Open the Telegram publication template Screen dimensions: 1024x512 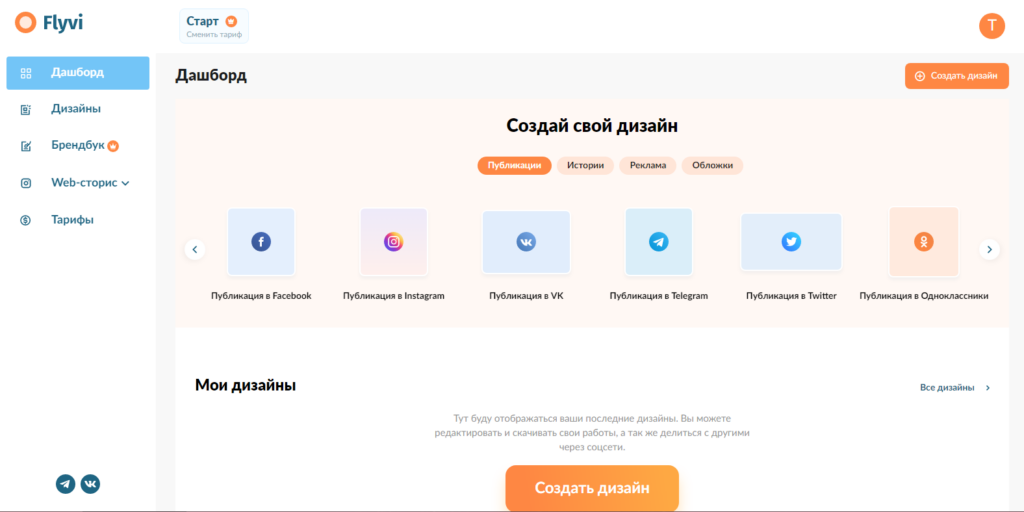[658, 242]
